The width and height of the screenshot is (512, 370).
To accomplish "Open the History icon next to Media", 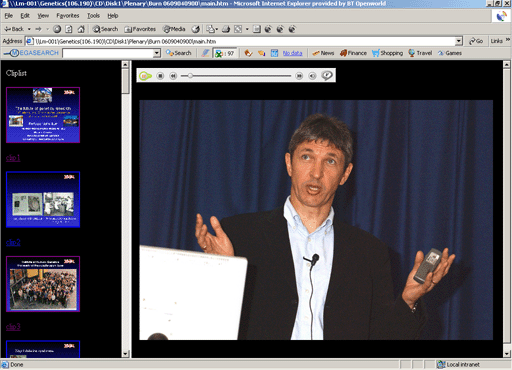I will point(196,29).
